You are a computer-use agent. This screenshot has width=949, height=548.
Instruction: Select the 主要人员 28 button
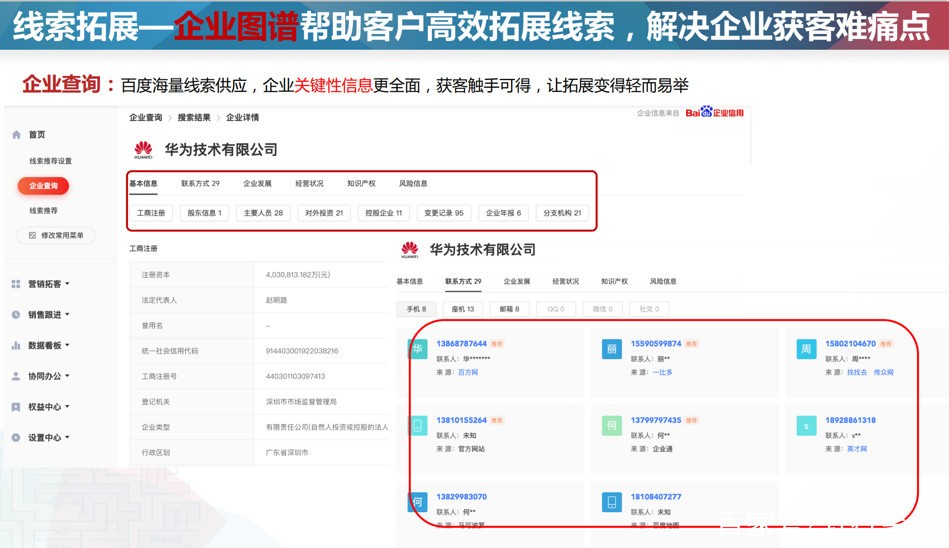coord(263,213)
